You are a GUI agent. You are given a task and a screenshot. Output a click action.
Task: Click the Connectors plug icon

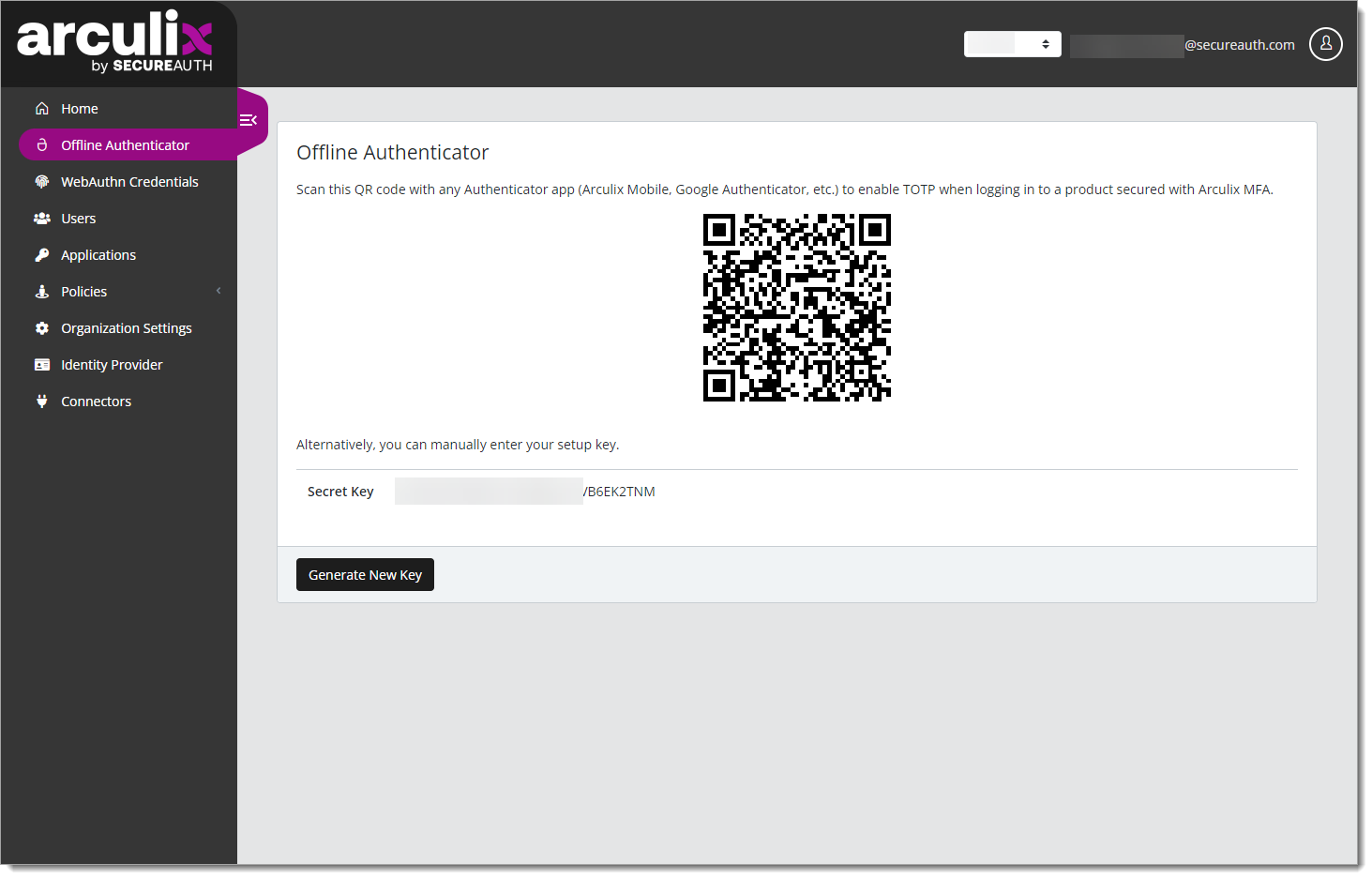click(42, 402)
